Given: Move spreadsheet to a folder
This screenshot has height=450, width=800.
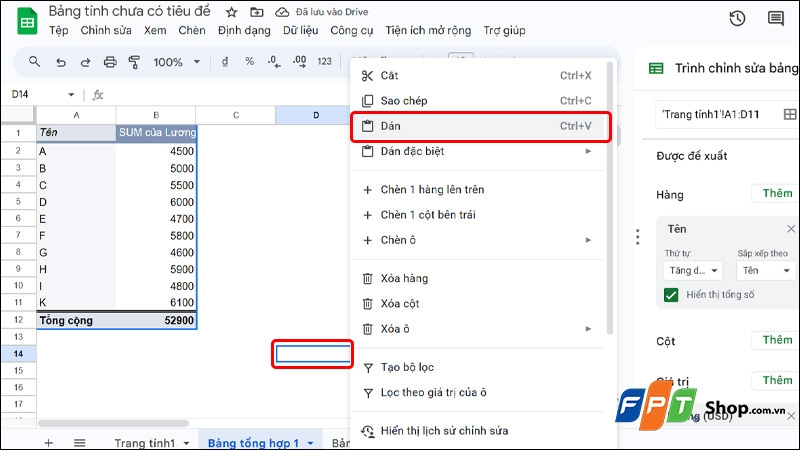Looking at the screenshot, I should pos(257,12).
